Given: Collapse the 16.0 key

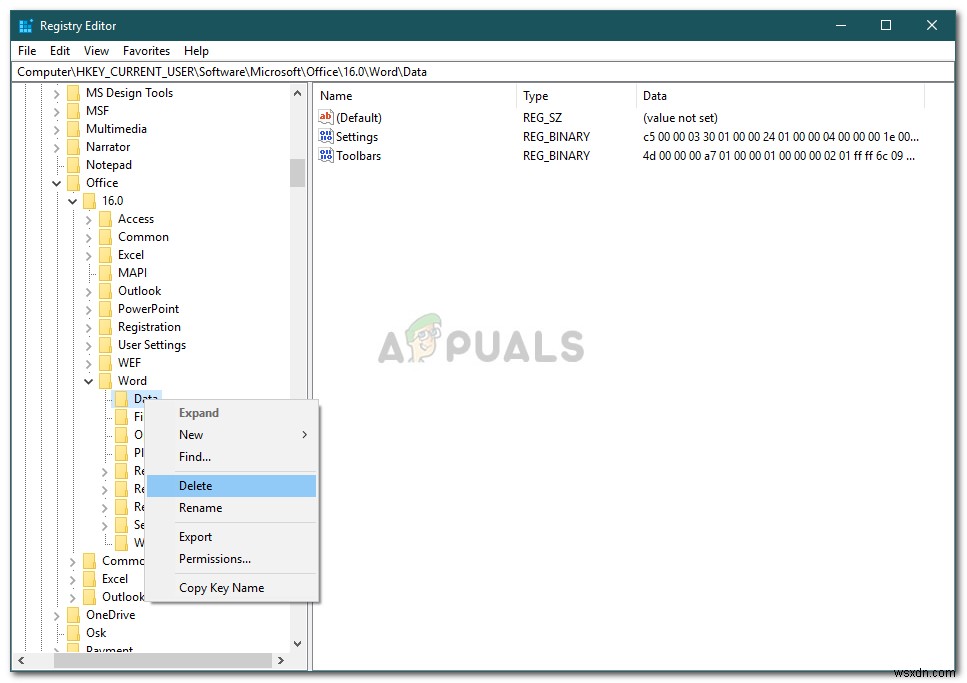Looking at the screenshot, I should click(72, 201).
